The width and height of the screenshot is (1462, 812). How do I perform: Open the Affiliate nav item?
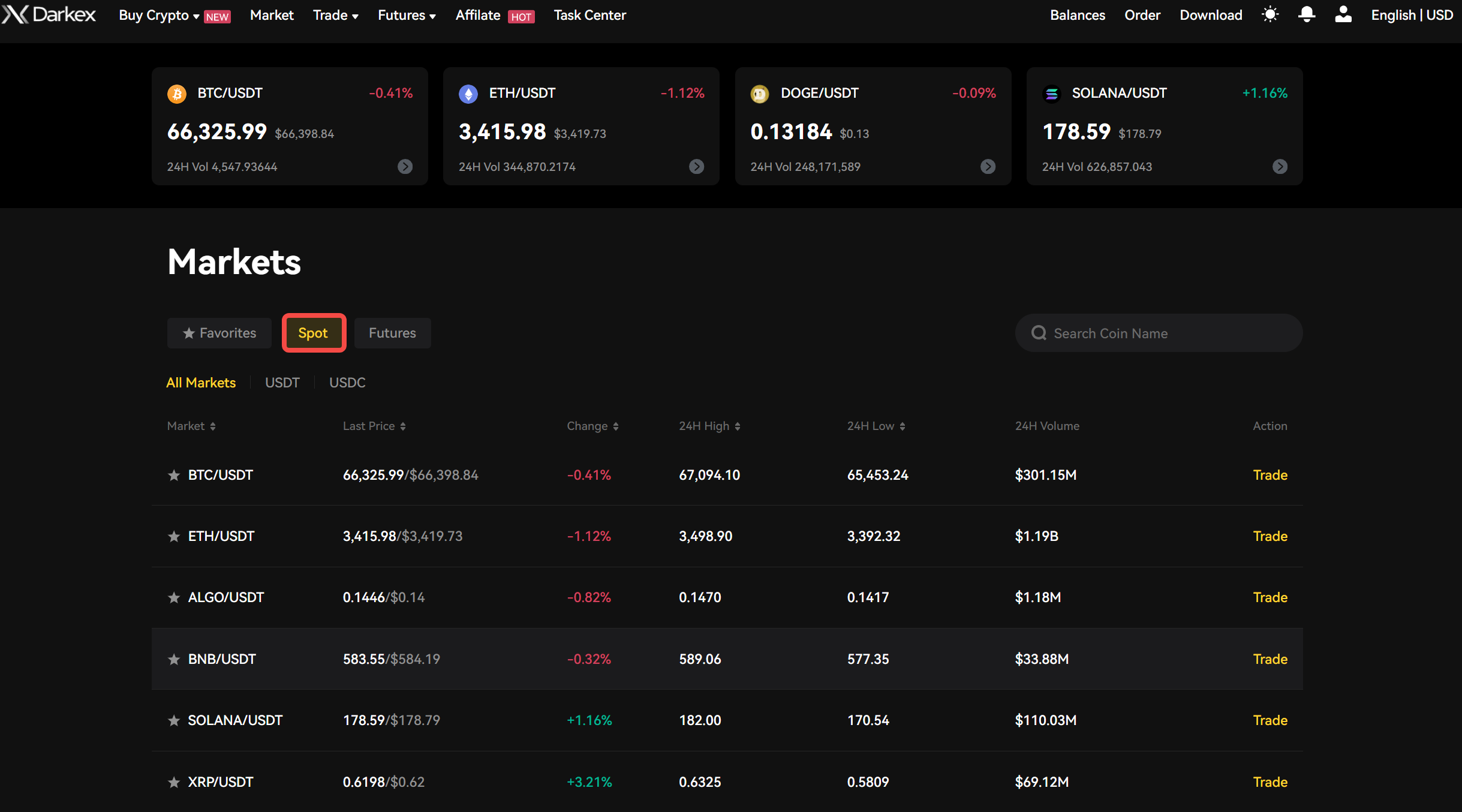[478, 16]
